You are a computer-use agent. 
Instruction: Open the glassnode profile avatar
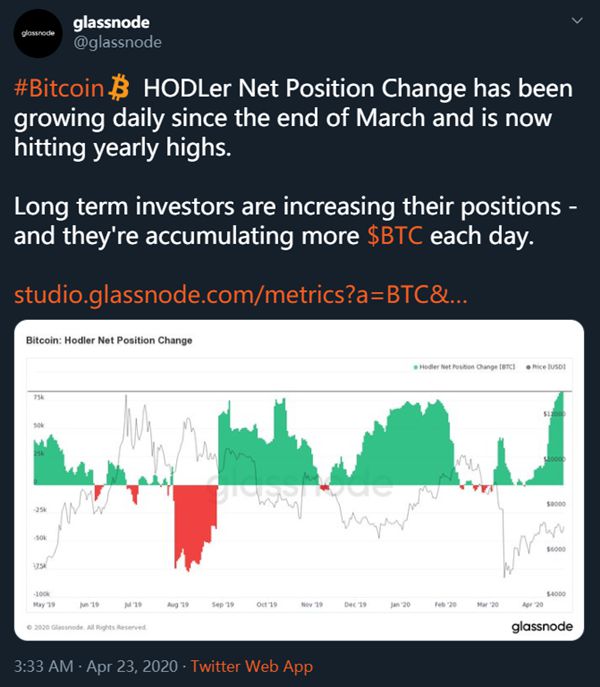click(38, 33)
